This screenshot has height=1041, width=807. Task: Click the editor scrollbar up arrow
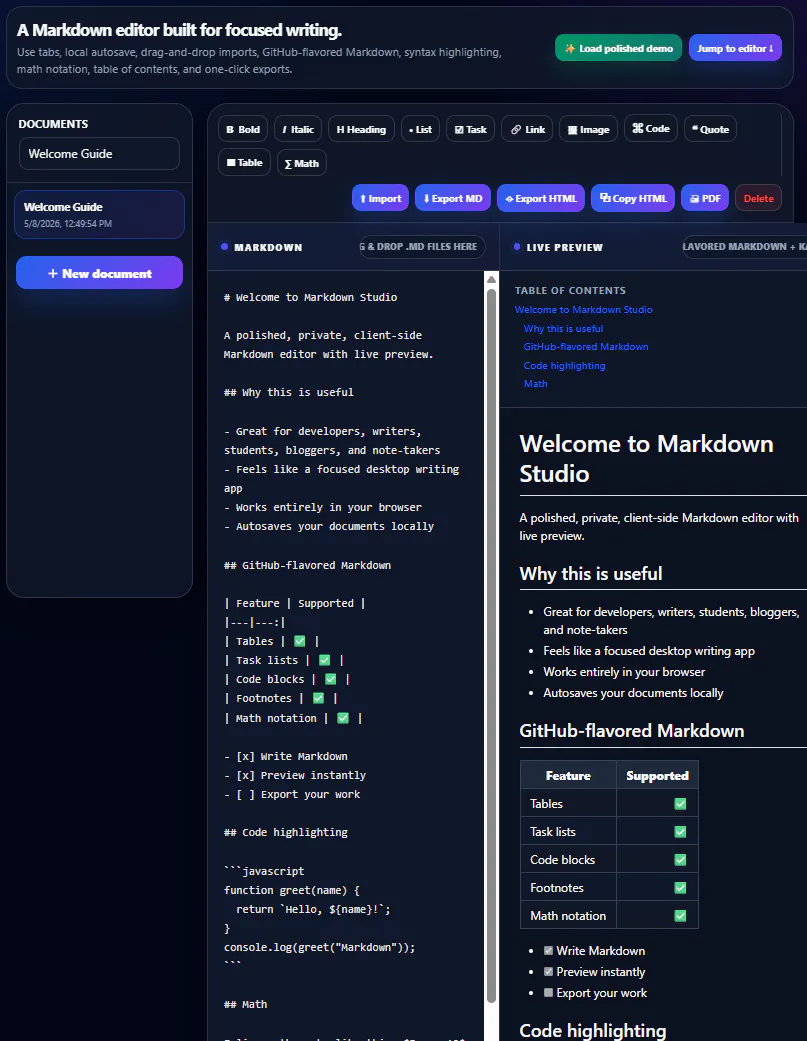491,279
